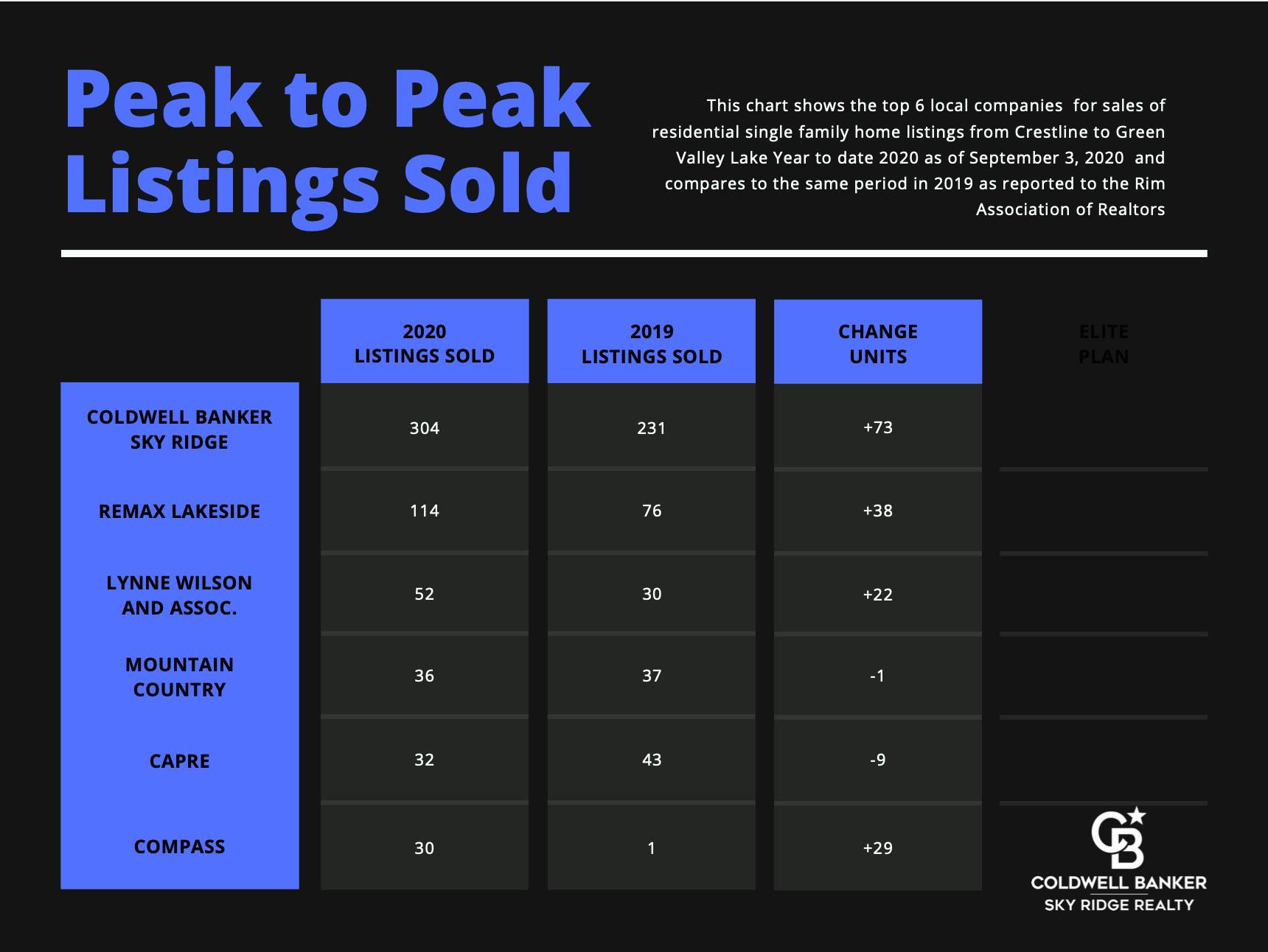This screenshot has width=1268, height=952.
Task: Click the Sky Ridge Realty logo text
Action: [x=1118, y=905]
